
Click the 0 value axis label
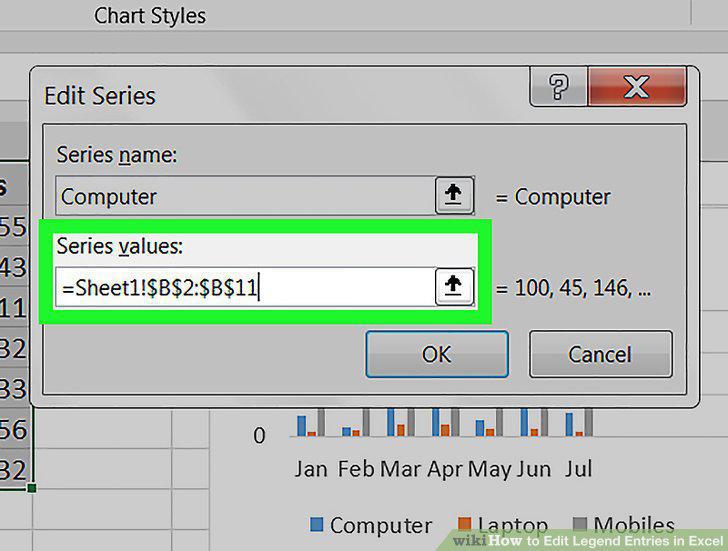[259, 435]
